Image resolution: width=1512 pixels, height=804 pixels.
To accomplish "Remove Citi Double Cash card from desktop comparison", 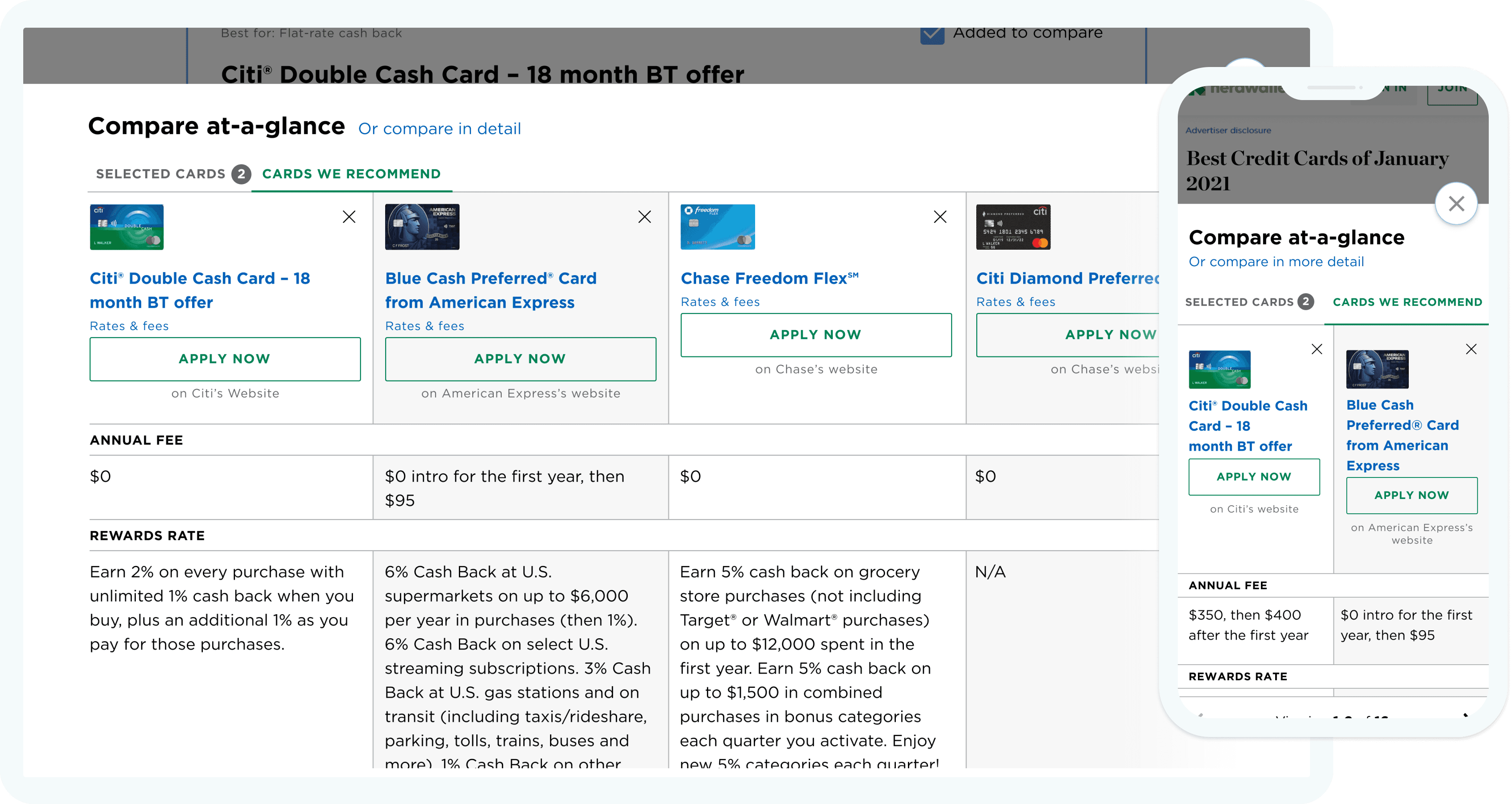I will click(349, 217).
